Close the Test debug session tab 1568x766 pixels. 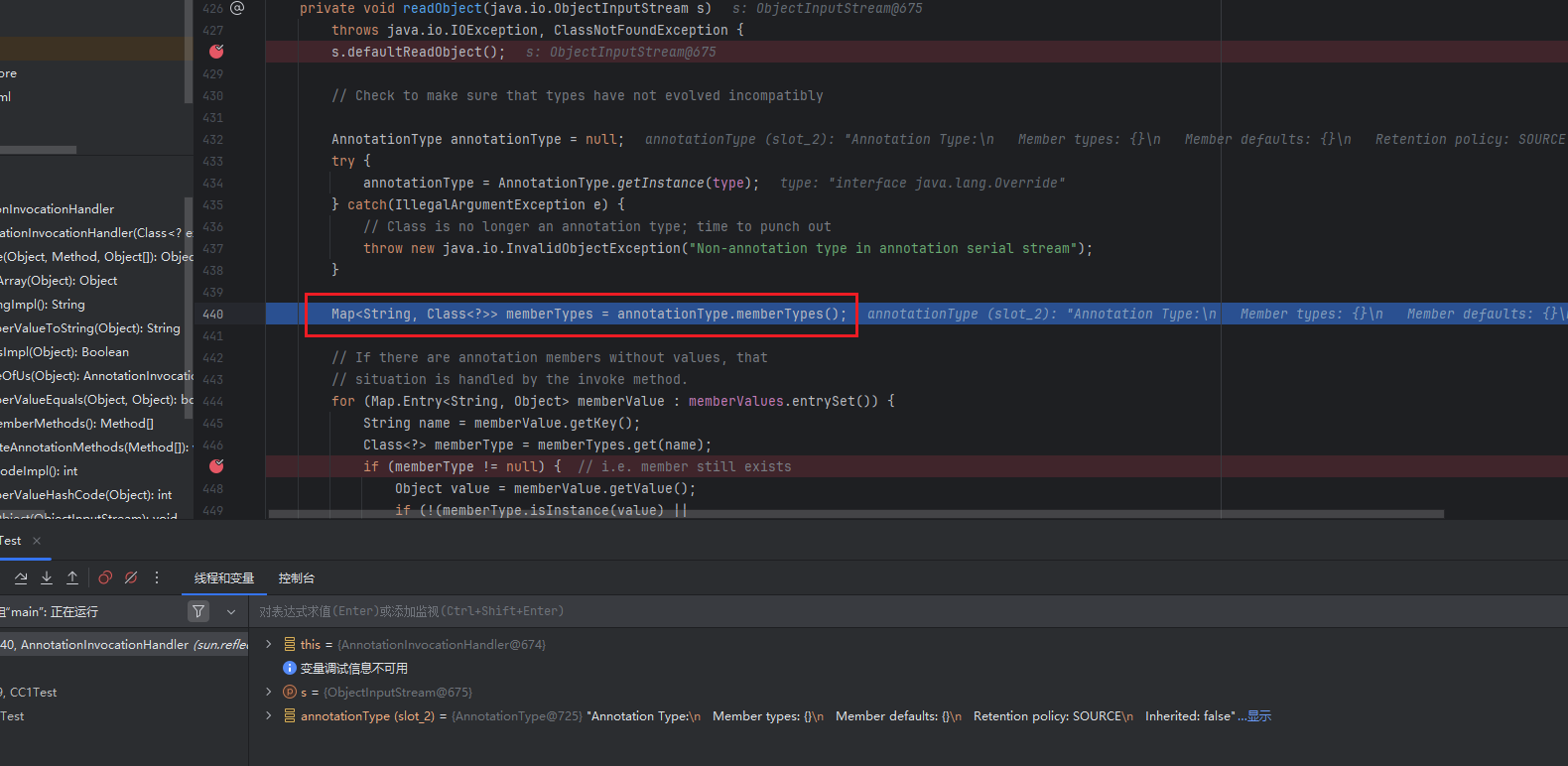37,541
